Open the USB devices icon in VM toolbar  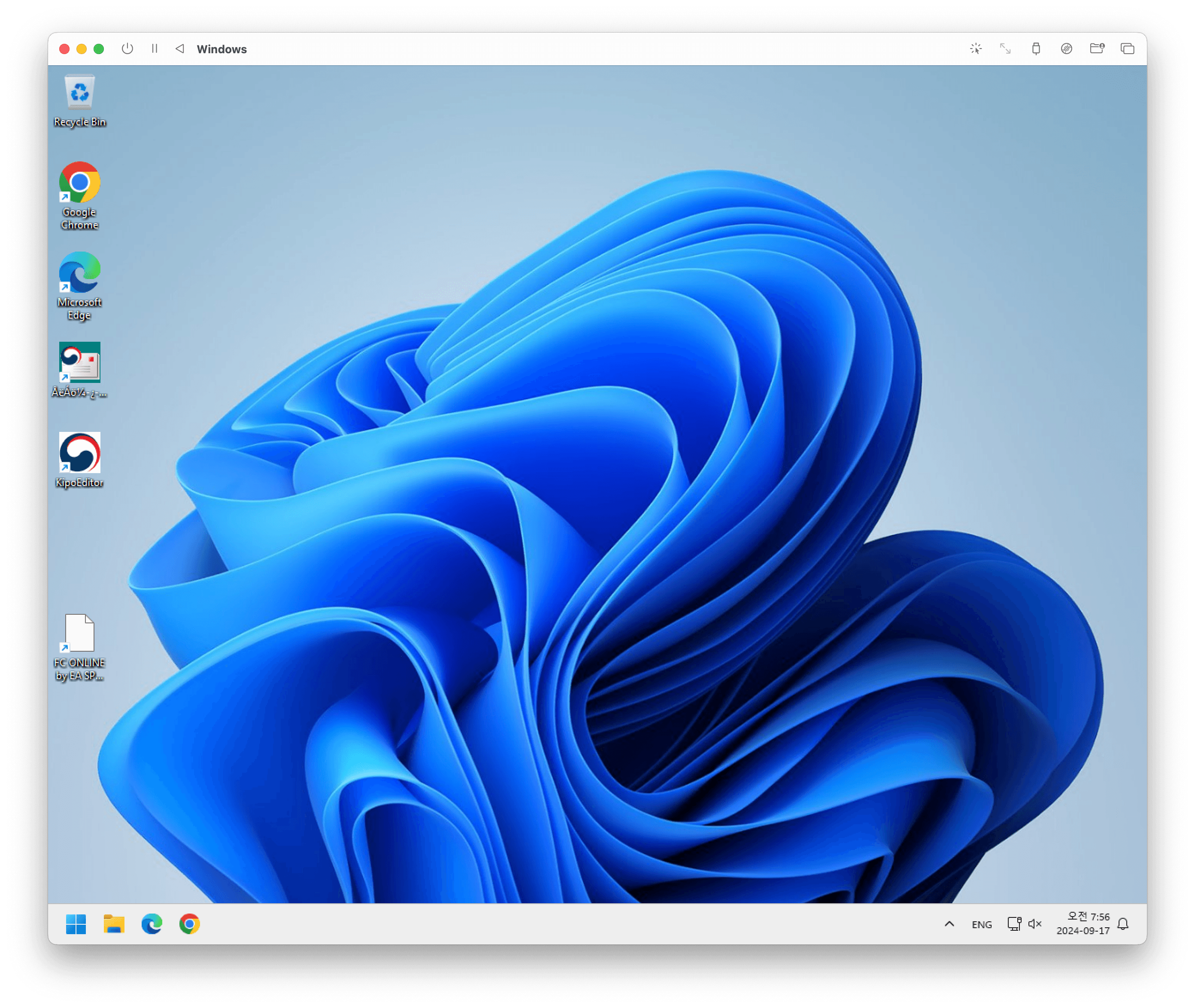[1036, 49]
